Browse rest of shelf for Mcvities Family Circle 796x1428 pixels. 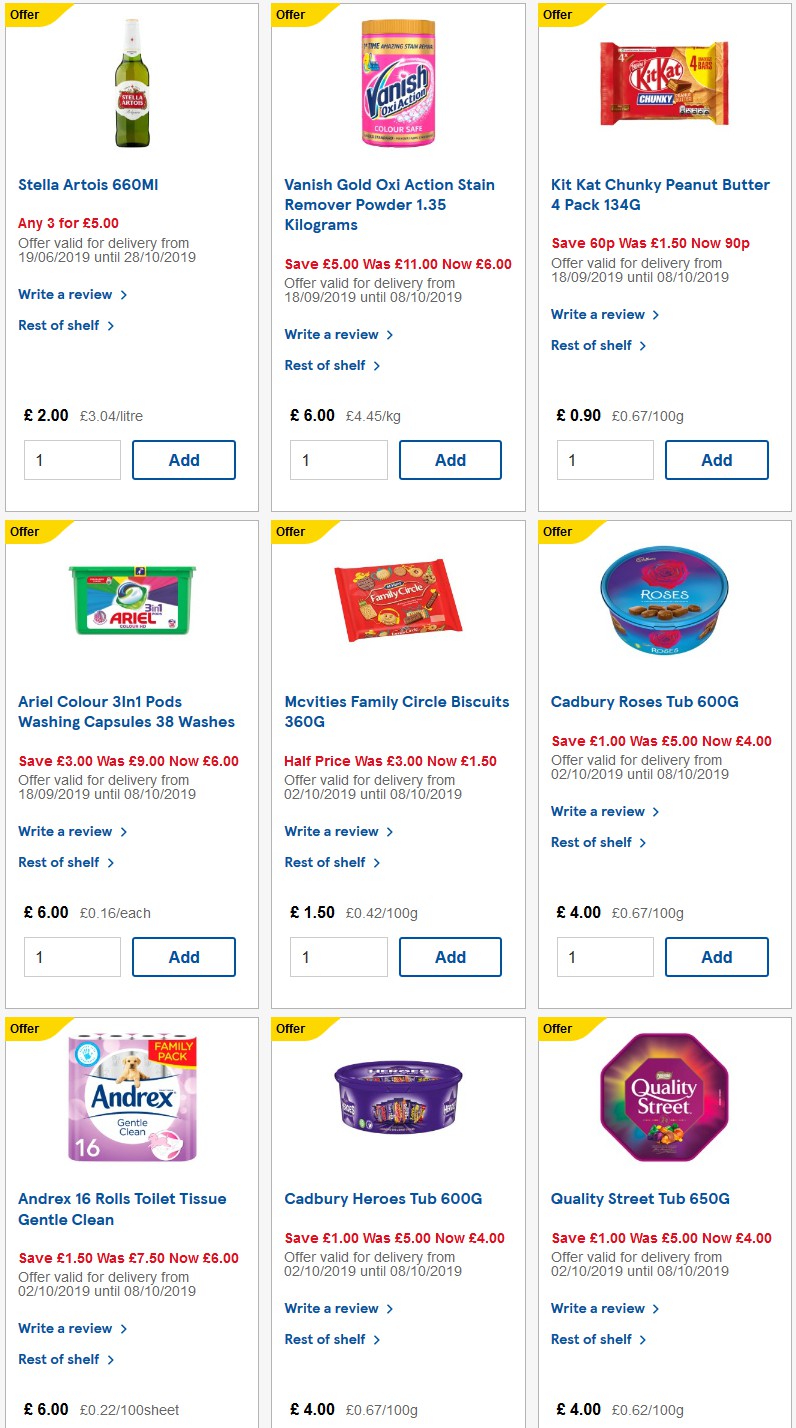pos(327,861)
